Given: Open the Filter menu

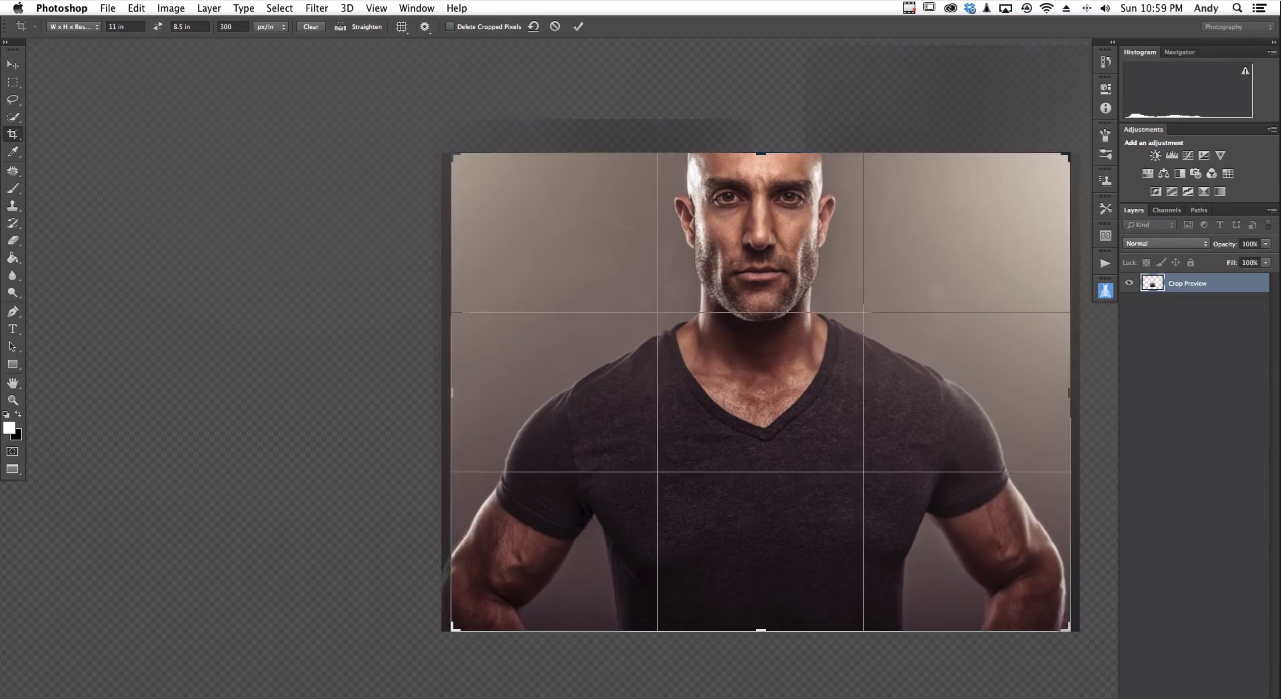Looking at the screenshot, I should pyautogui.click(x=316, y=8).
